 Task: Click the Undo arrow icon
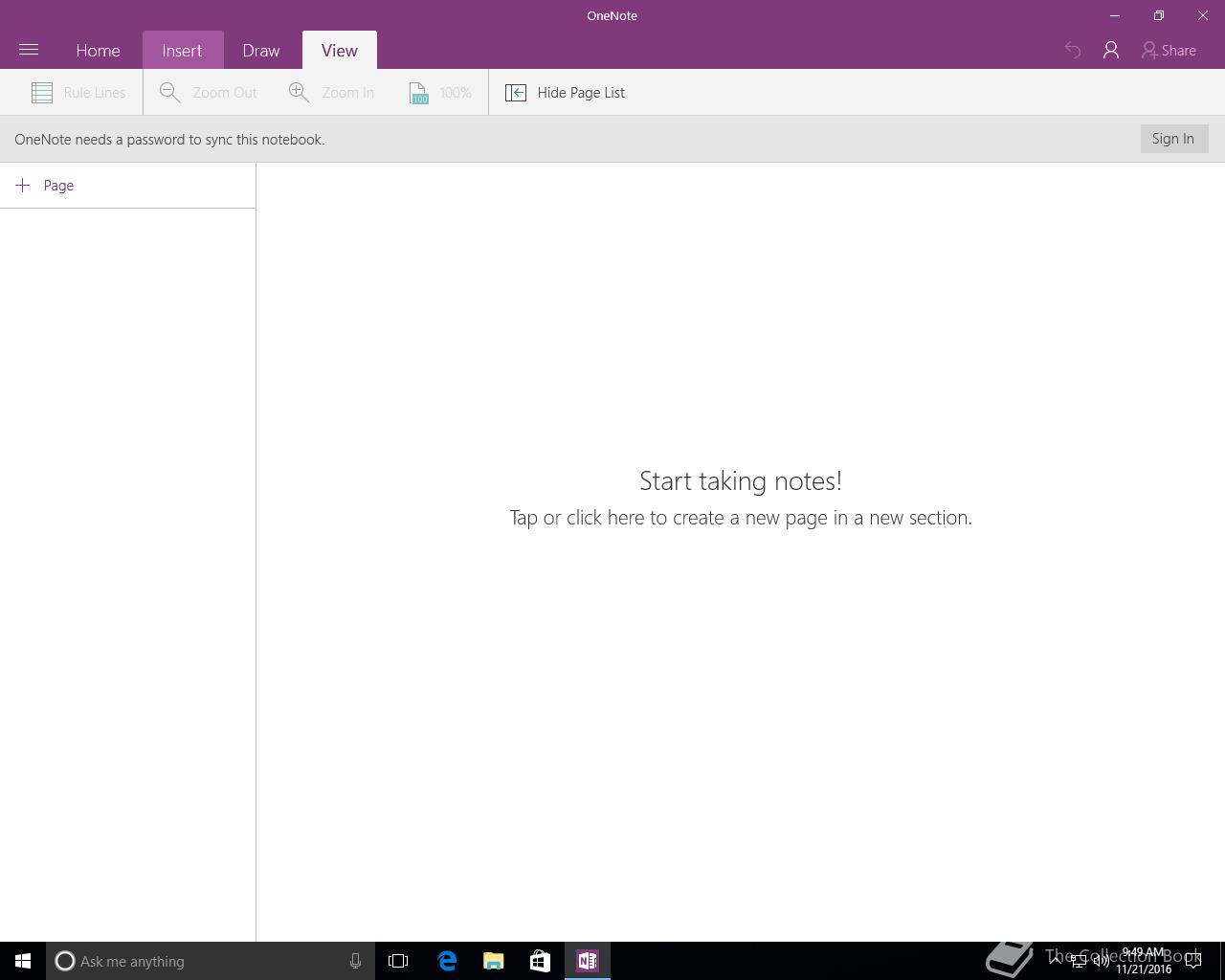coord(1073,51)
